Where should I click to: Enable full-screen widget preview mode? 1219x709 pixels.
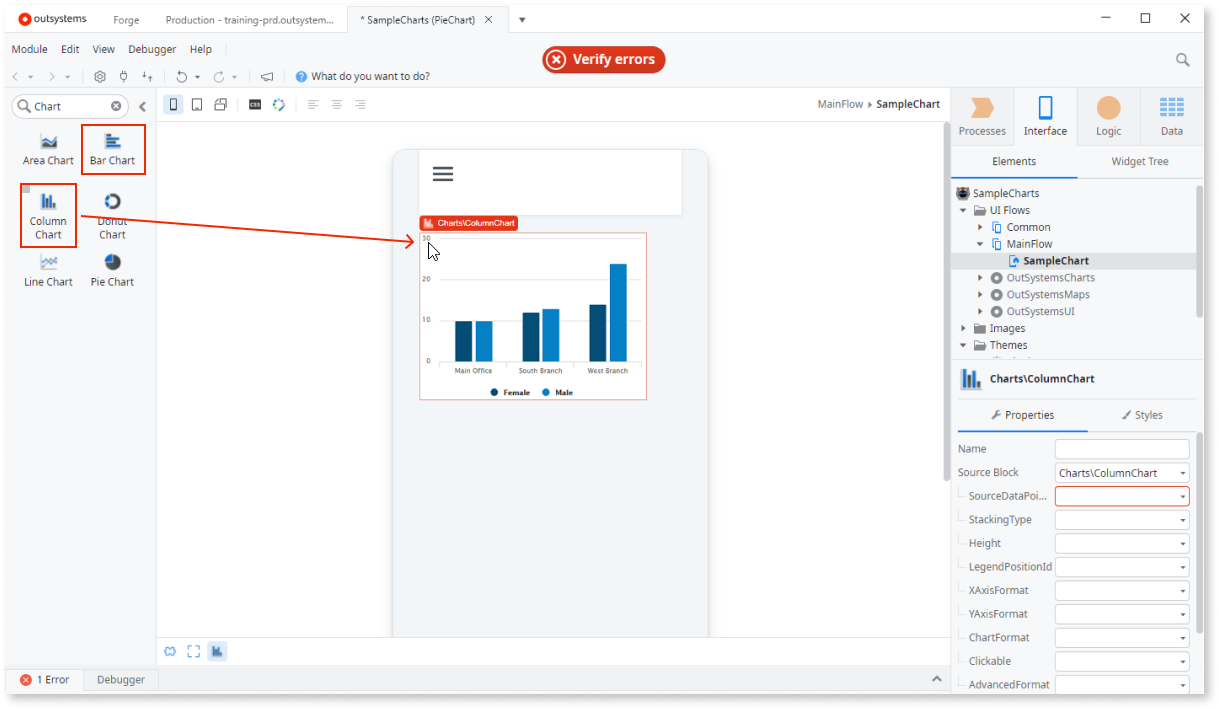click(194, 651)
